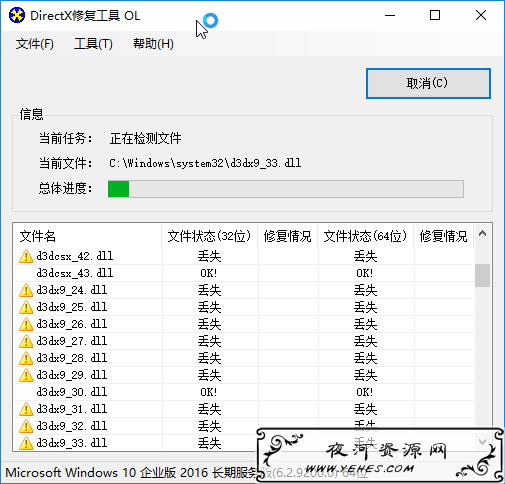The height and width of the screenshot is (484, 505).
Task: Click 修复情况 header next to 64位 column
Action: (x=444, y=236)
